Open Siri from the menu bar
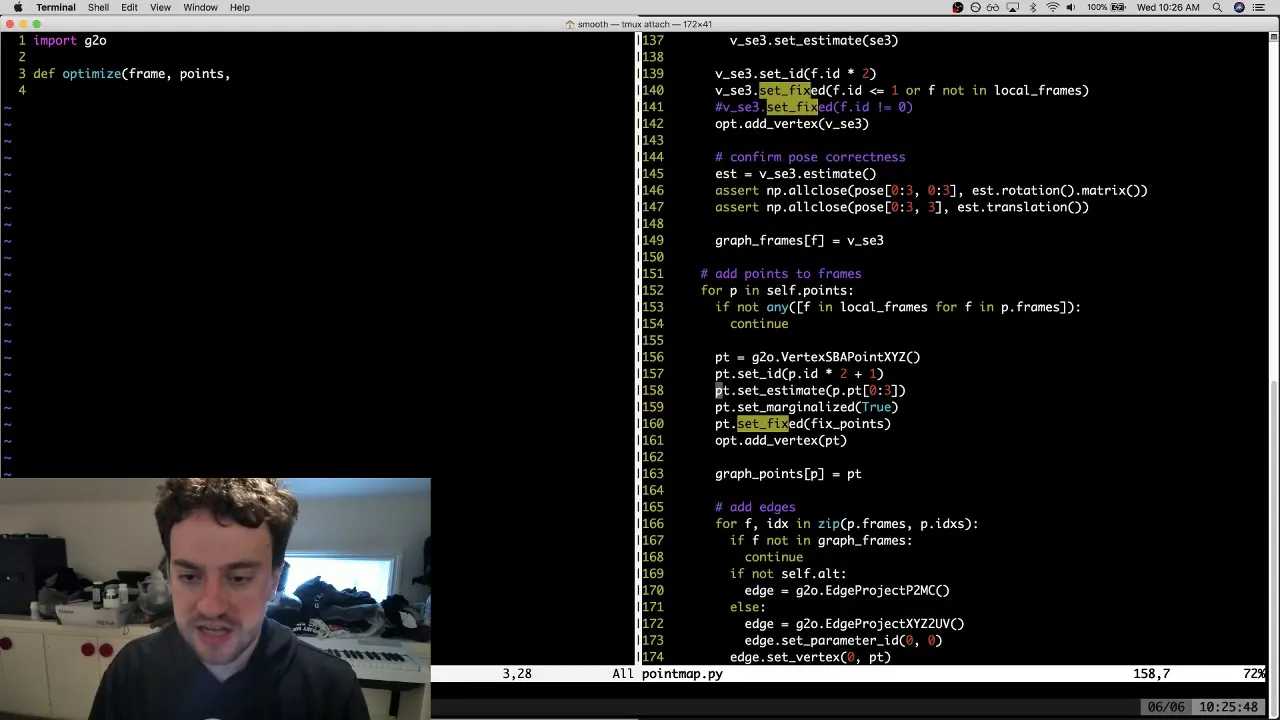1280x720 pixels. 1240,7
